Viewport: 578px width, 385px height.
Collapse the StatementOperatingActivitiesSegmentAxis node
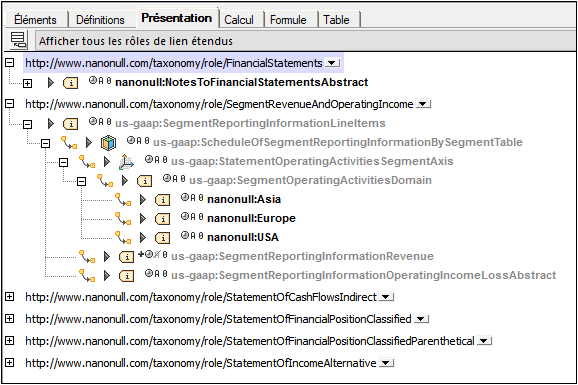(63, 162)
